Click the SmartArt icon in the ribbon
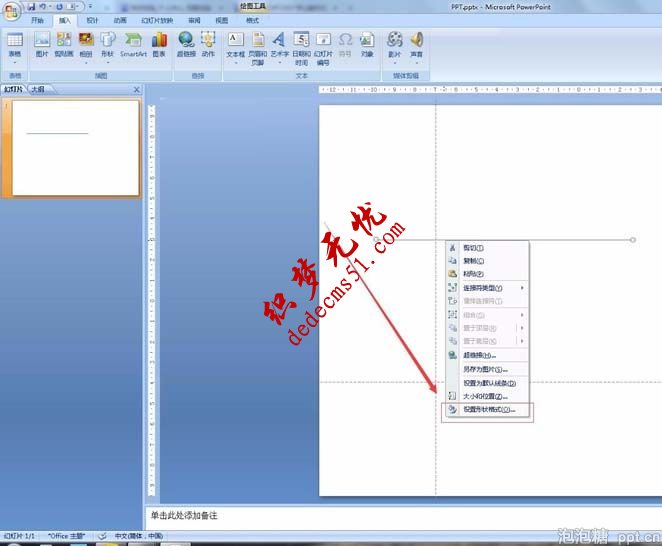The image size is (662, 546). tap(133, 44)
